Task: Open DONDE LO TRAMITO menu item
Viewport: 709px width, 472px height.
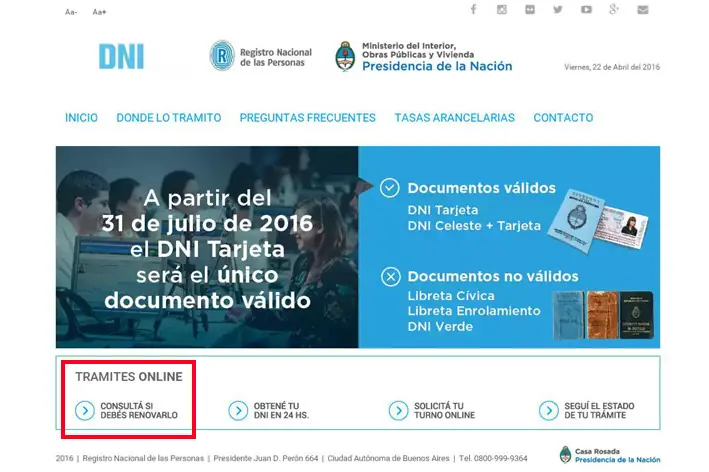Action: coord(169,118)
